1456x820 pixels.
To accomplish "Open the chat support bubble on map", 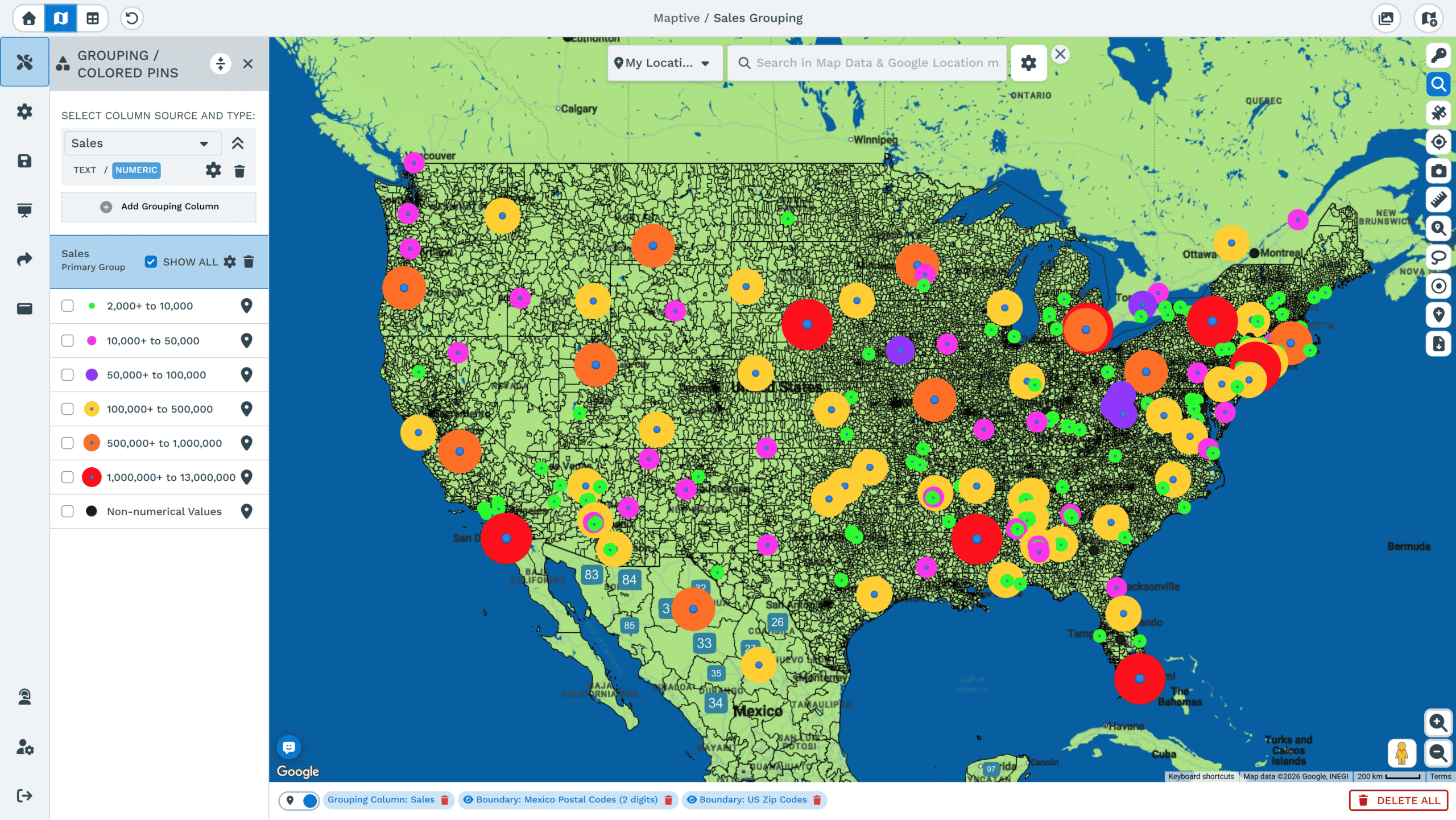I will coord(289,747).
